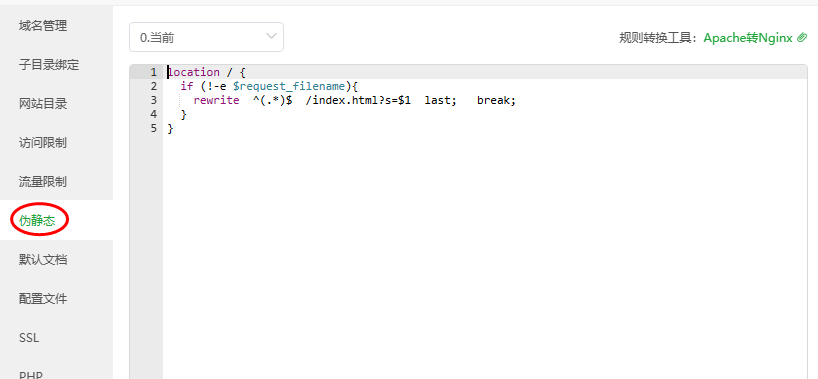This screenshot has width=818, height=379.
Task: Select the 网站目录 menu item
Action: (x=43, y=104)
